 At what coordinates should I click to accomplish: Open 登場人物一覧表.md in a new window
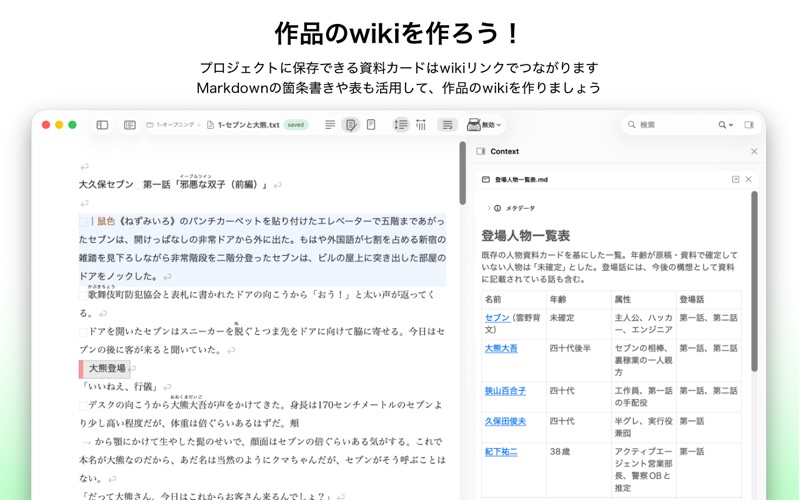(735, 180)
